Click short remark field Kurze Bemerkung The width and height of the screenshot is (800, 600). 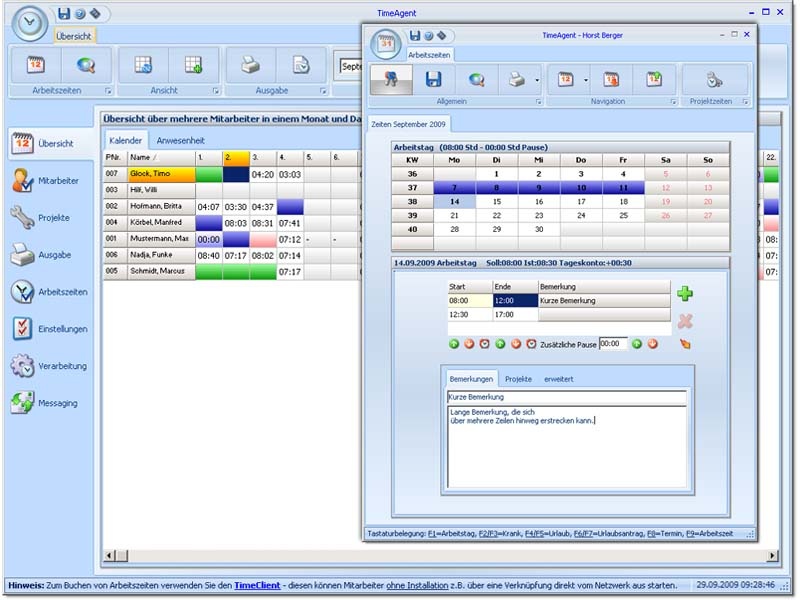(x=566, y=397)
